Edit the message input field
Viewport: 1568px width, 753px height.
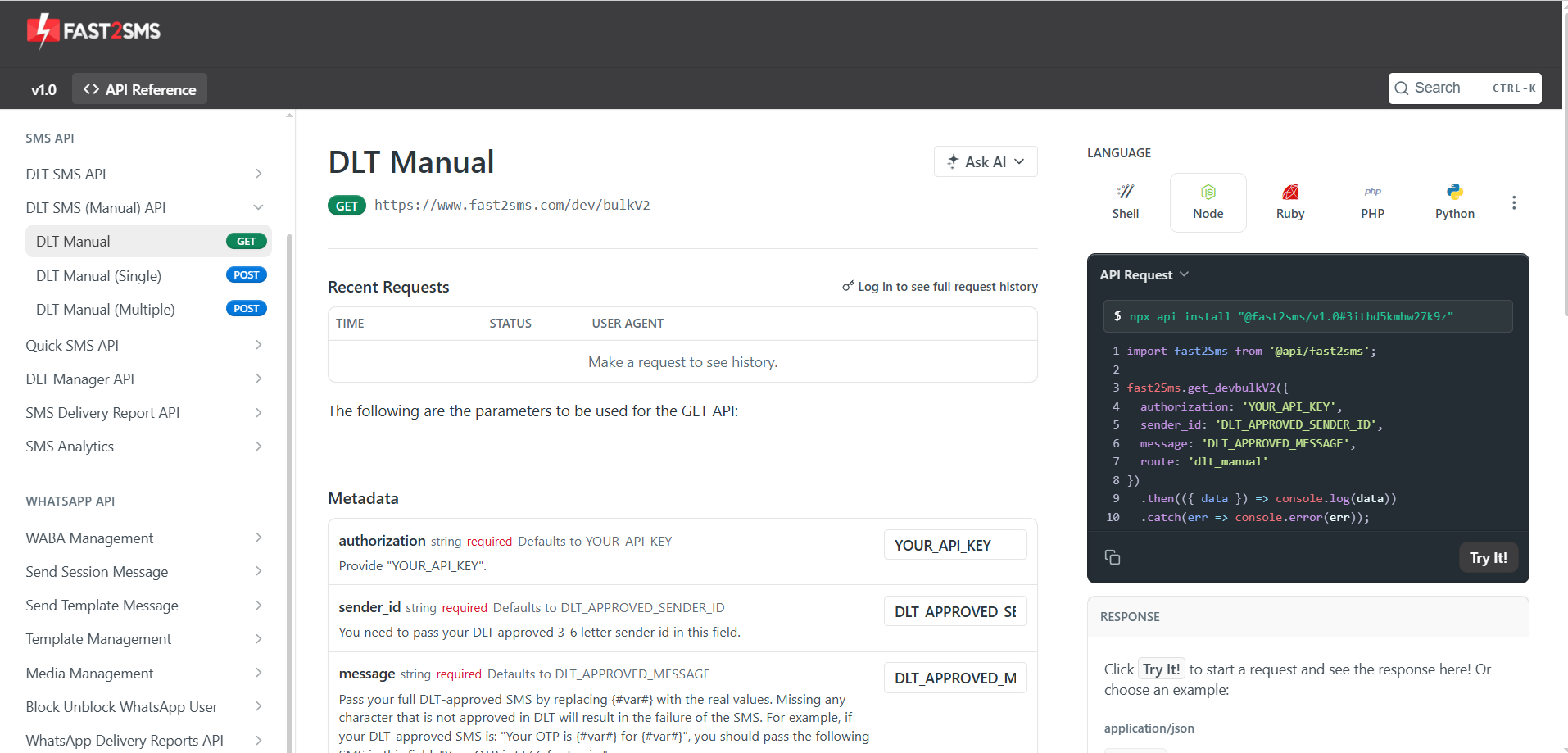(955, 678)
